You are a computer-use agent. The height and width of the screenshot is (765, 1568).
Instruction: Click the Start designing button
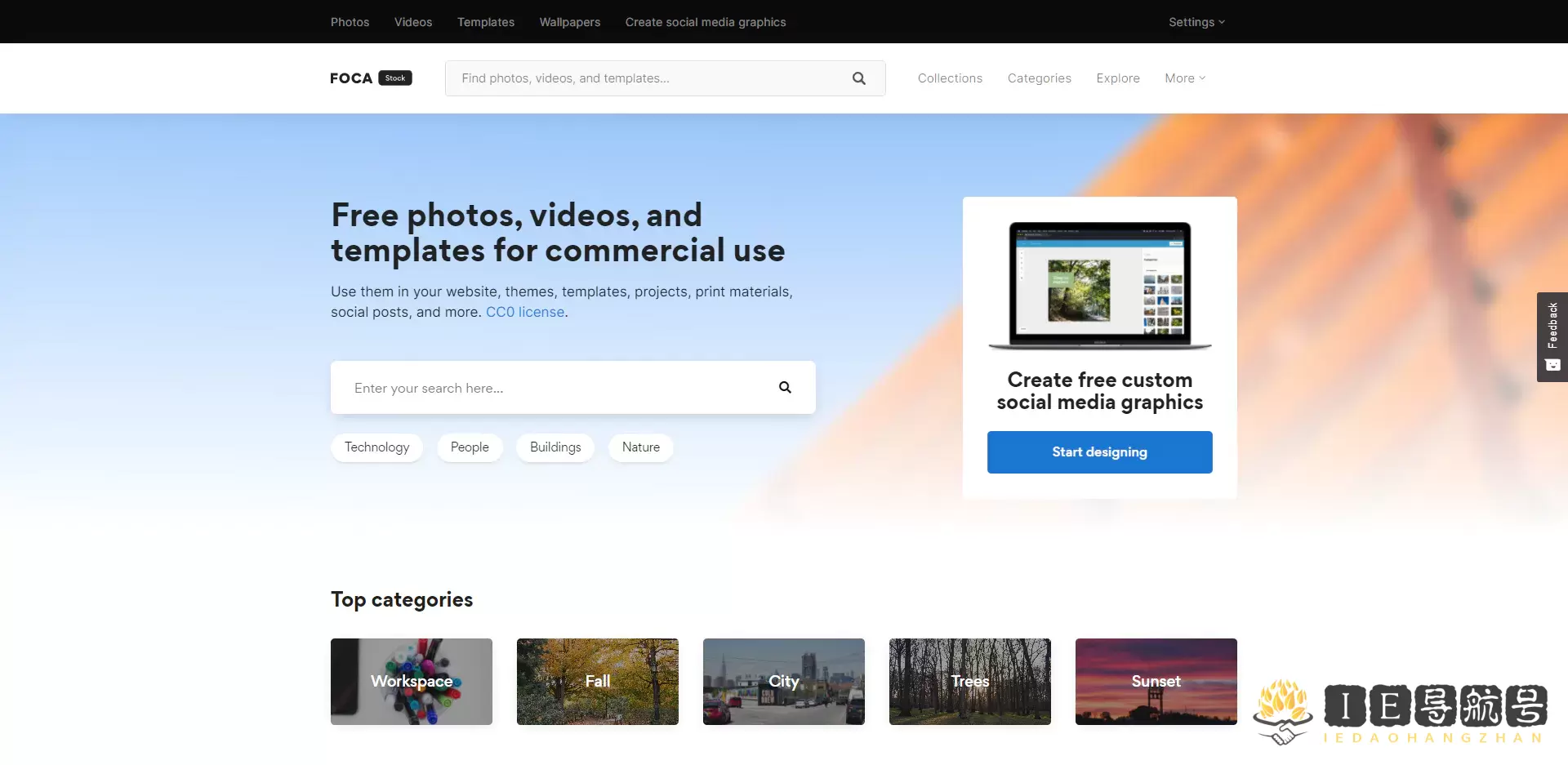click(1099, 452)
